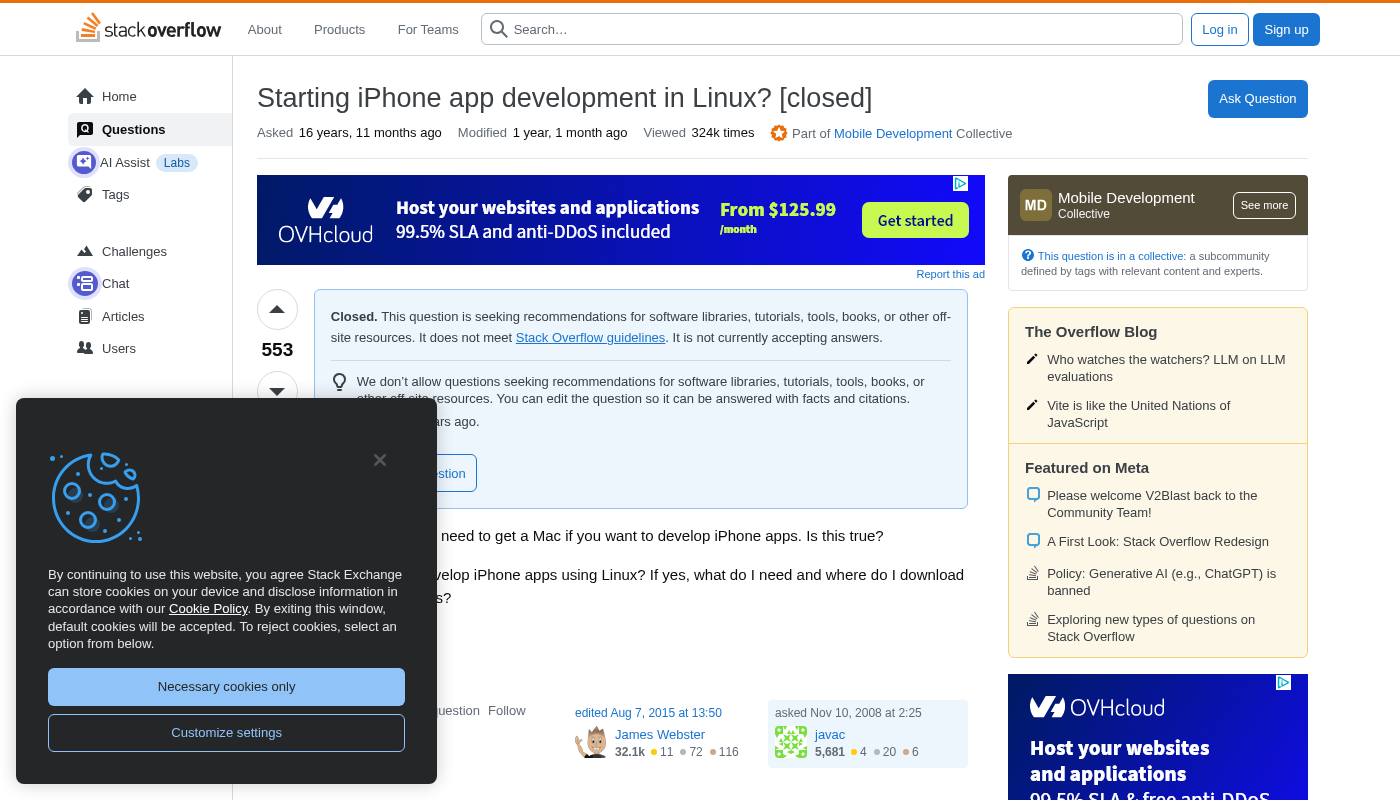1400x800 pixels.
Task: Open AI Assist from the sidebar
Action: [125, 162]
